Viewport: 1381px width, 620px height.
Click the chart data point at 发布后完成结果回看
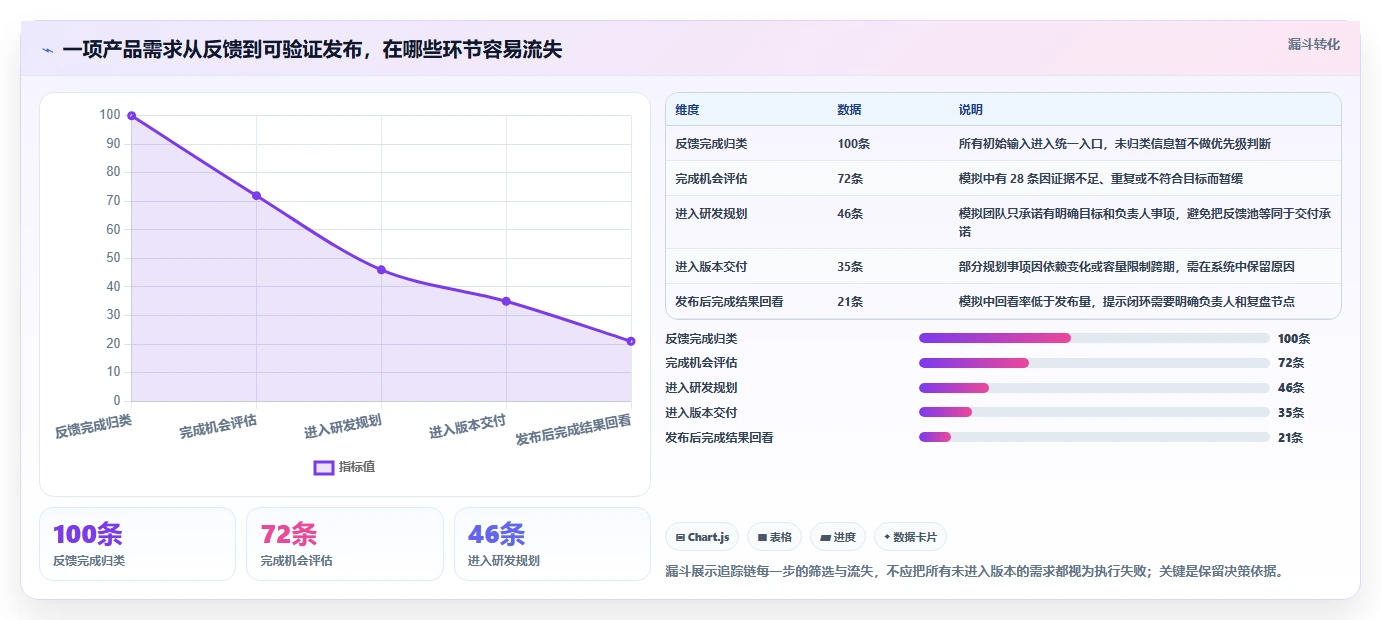click(631, 341)
